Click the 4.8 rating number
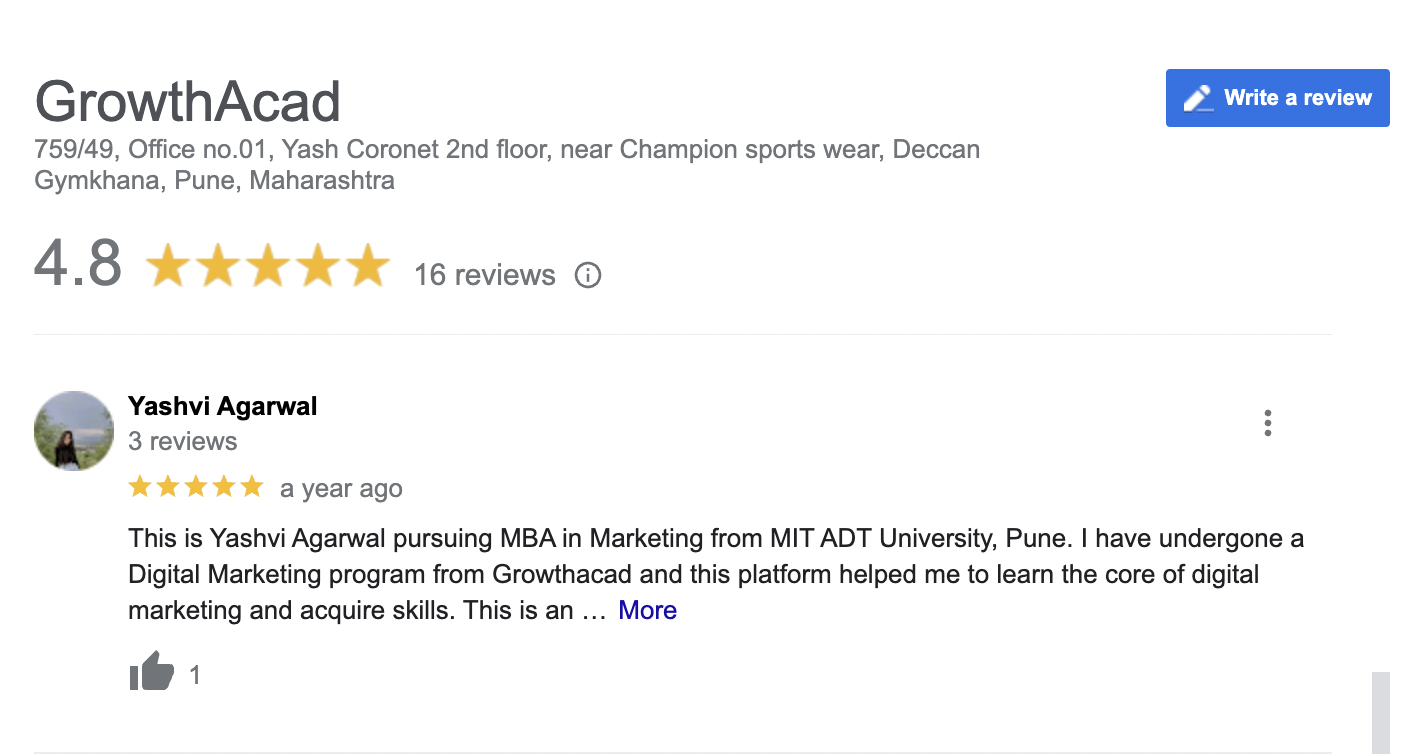 [x=78, y=264]
